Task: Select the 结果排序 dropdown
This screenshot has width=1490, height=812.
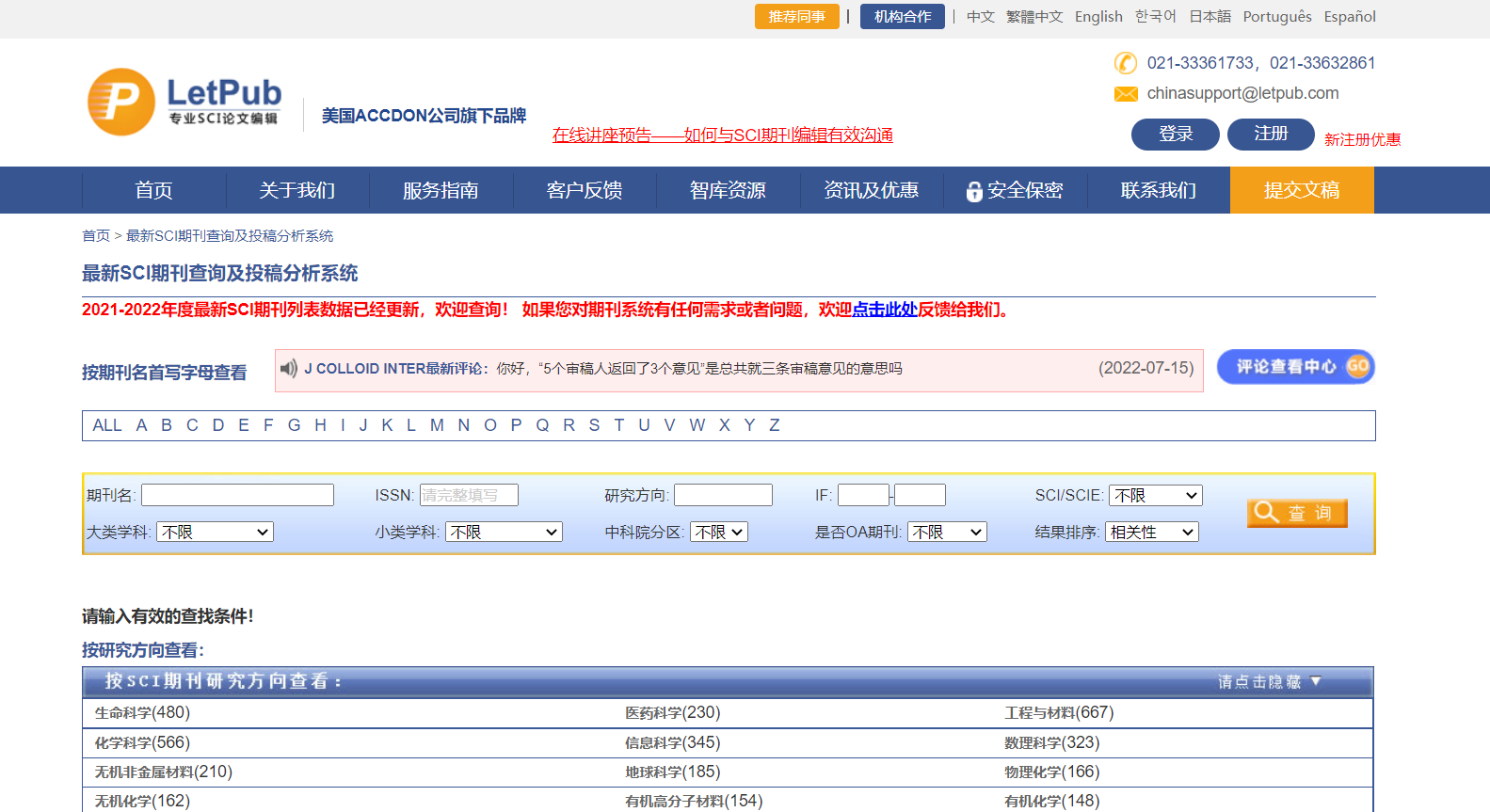Action: [x=1151, y=533]
